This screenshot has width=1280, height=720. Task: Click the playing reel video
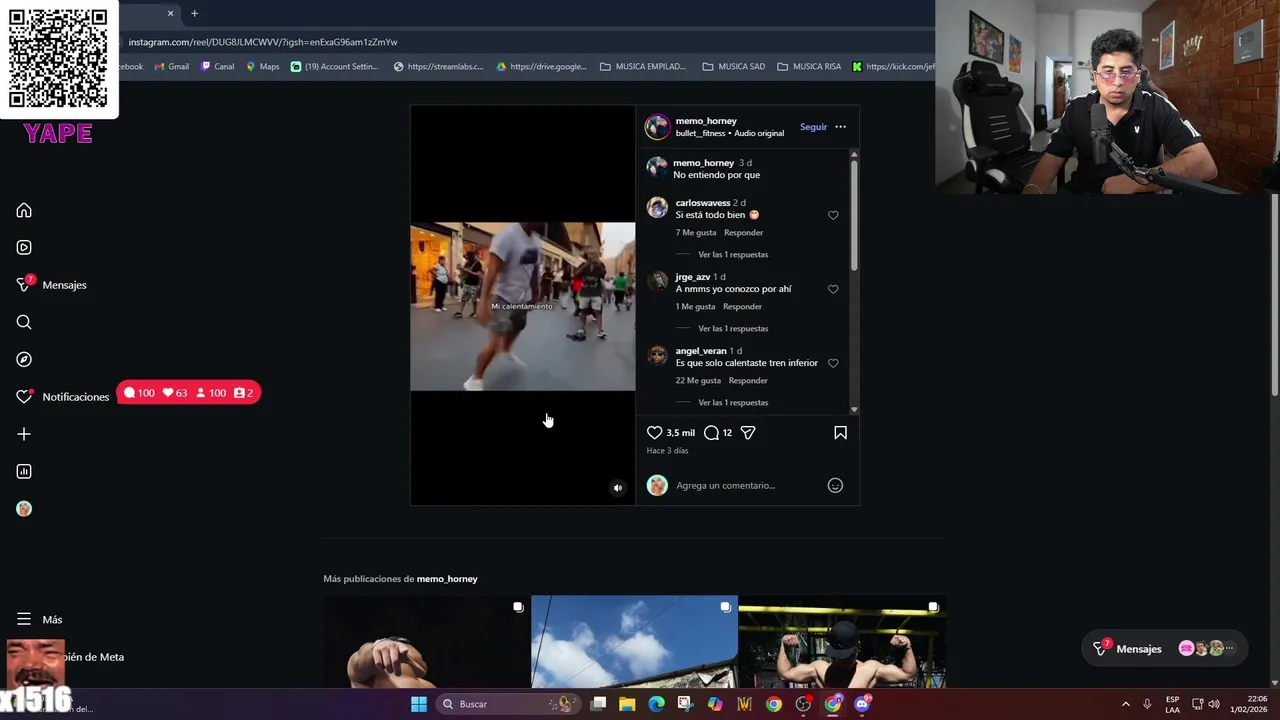(522, 306)
